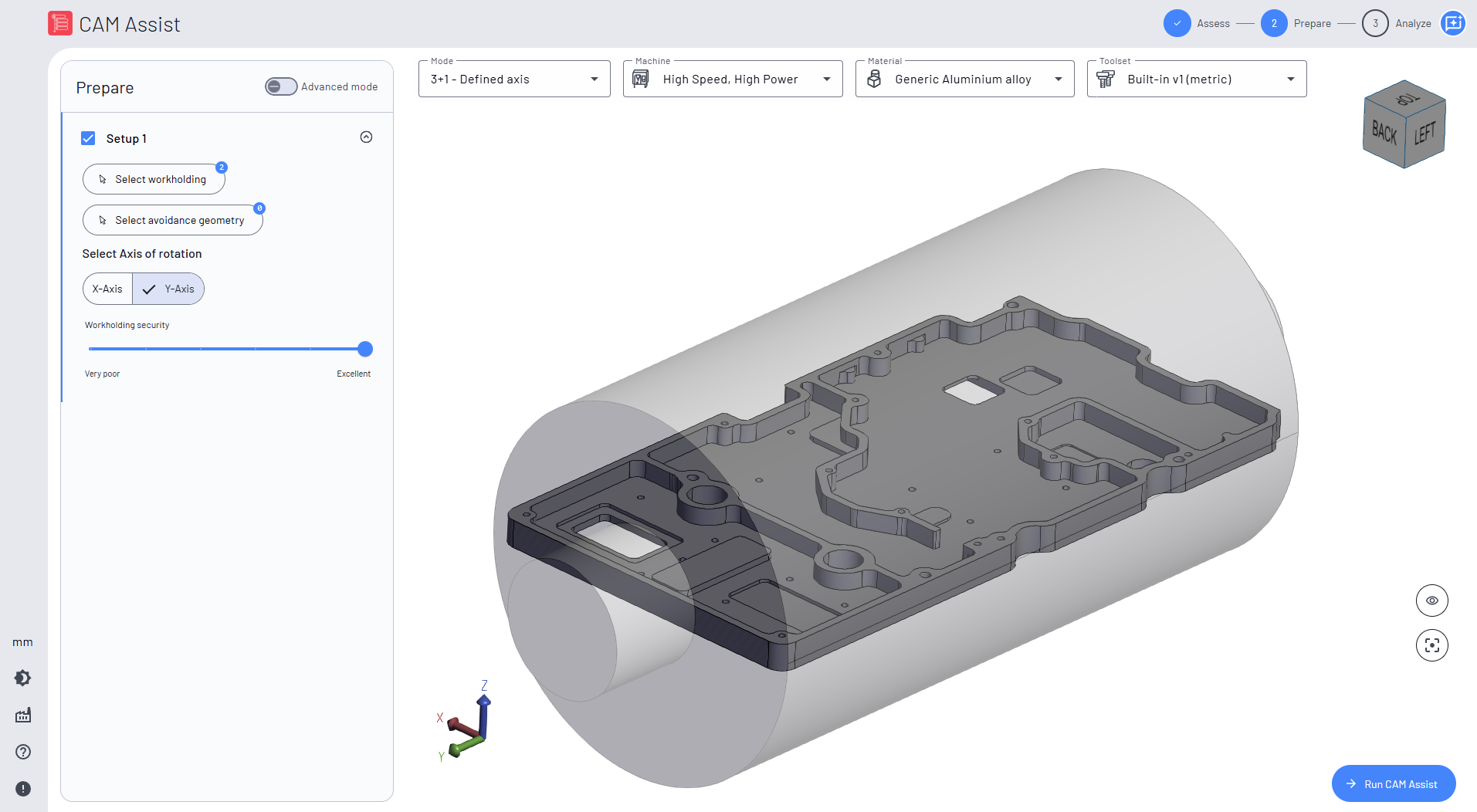Go to the Assess step

point(1197,23)
